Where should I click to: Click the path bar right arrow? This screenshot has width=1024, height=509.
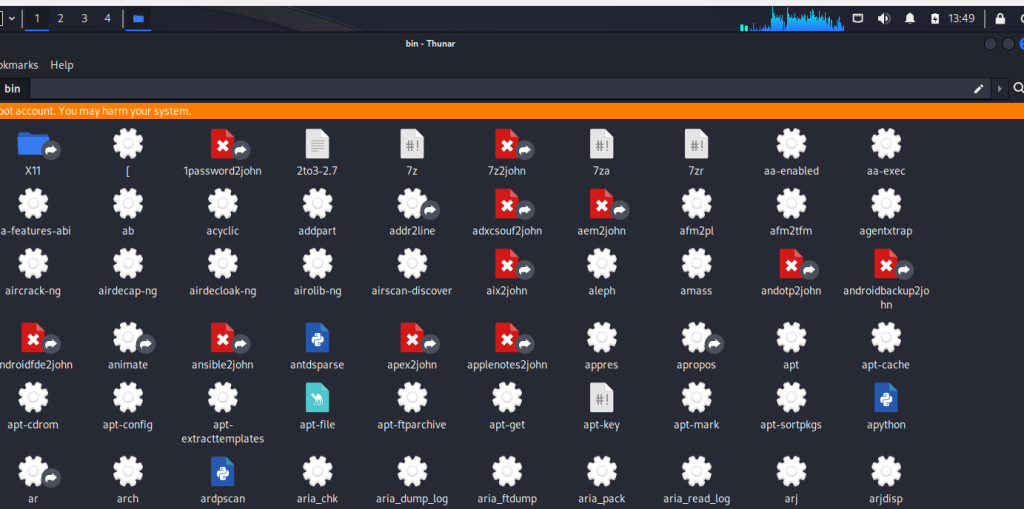[999, 89]
